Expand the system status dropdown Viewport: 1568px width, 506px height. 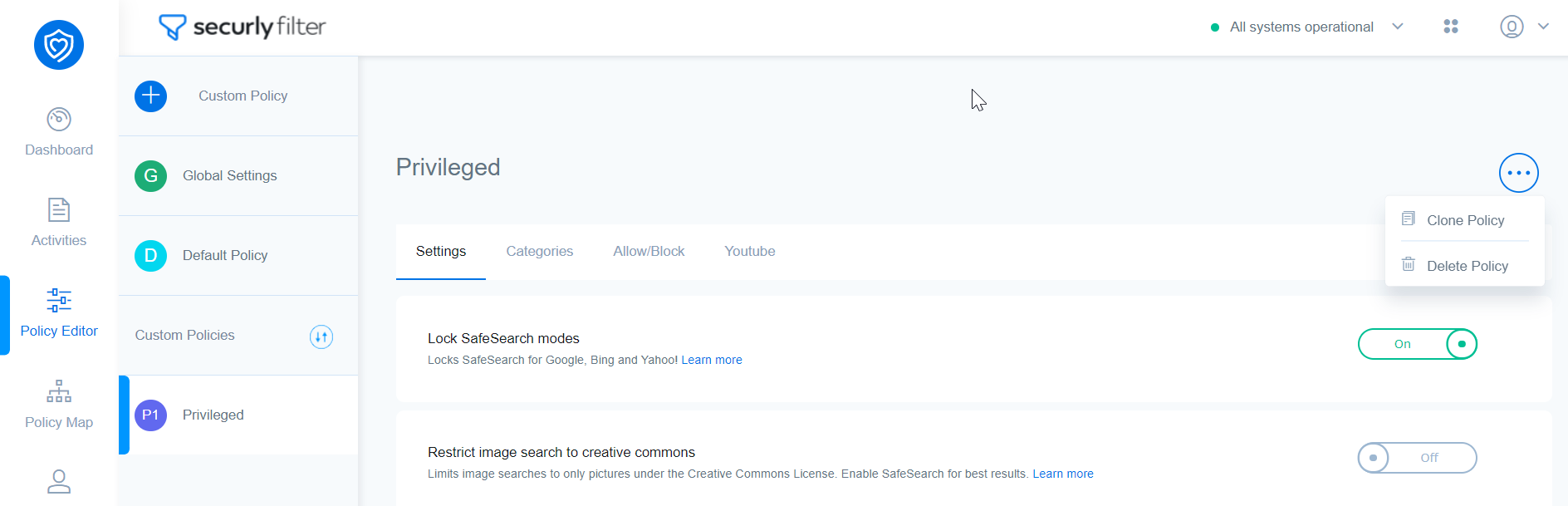coord(1398,27)
